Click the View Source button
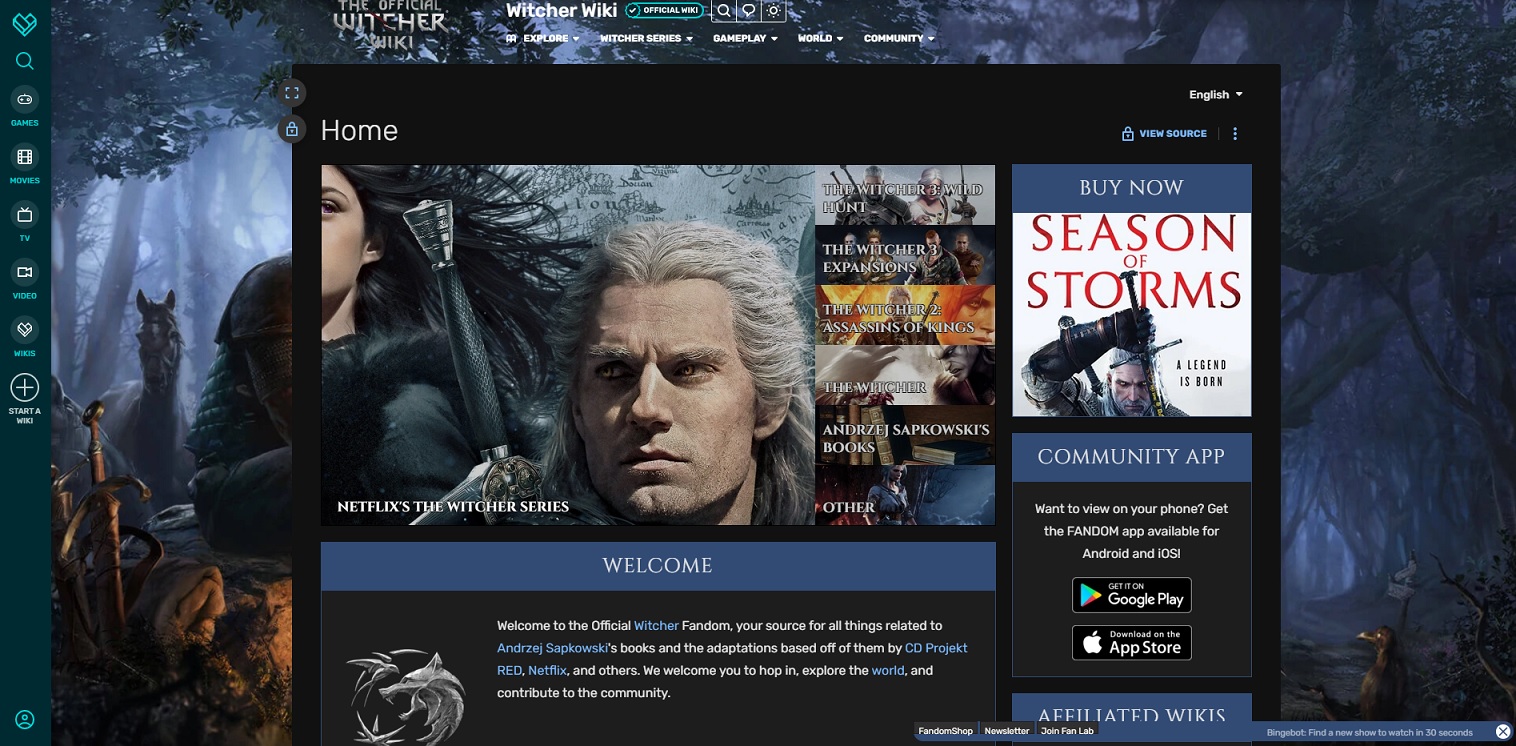This screenshot has height=746, width=1516. tap(1164, 133)
